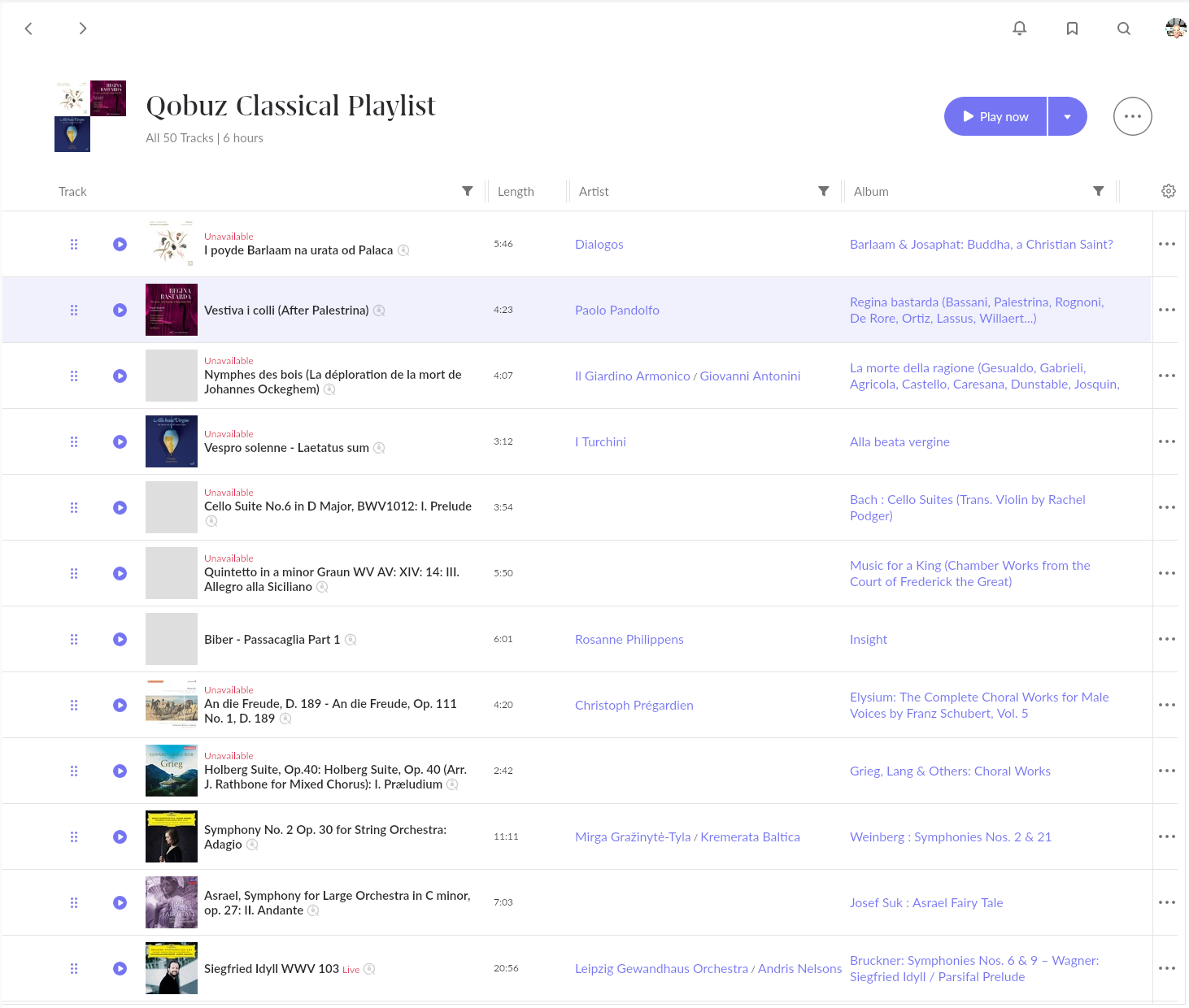
Task: Open the Artist column filter
Action: pos(824,191)
